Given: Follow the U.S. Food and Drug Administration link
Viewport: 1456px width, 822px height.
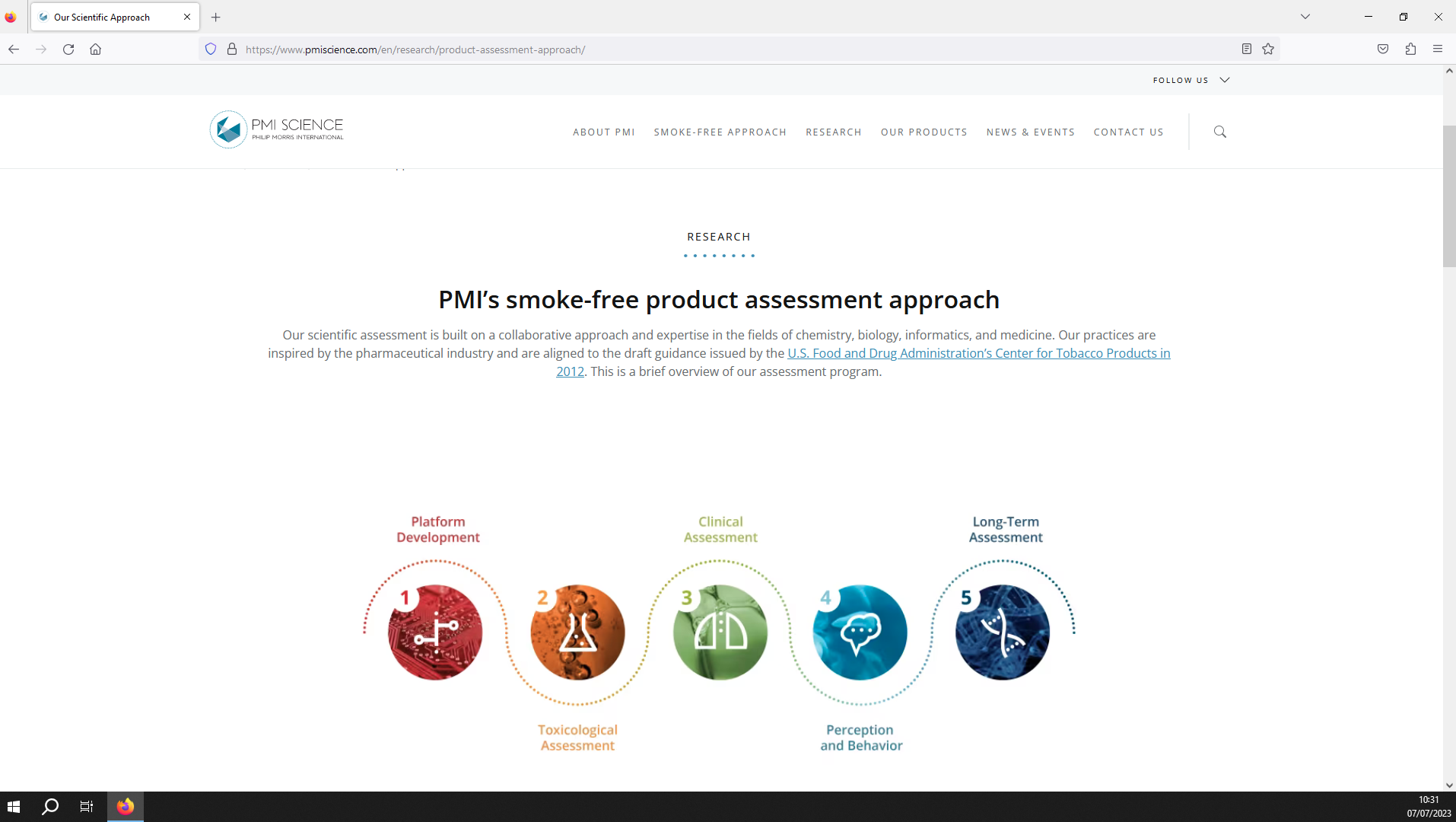Looking at the screenshot, I should (x=978, y=353).
